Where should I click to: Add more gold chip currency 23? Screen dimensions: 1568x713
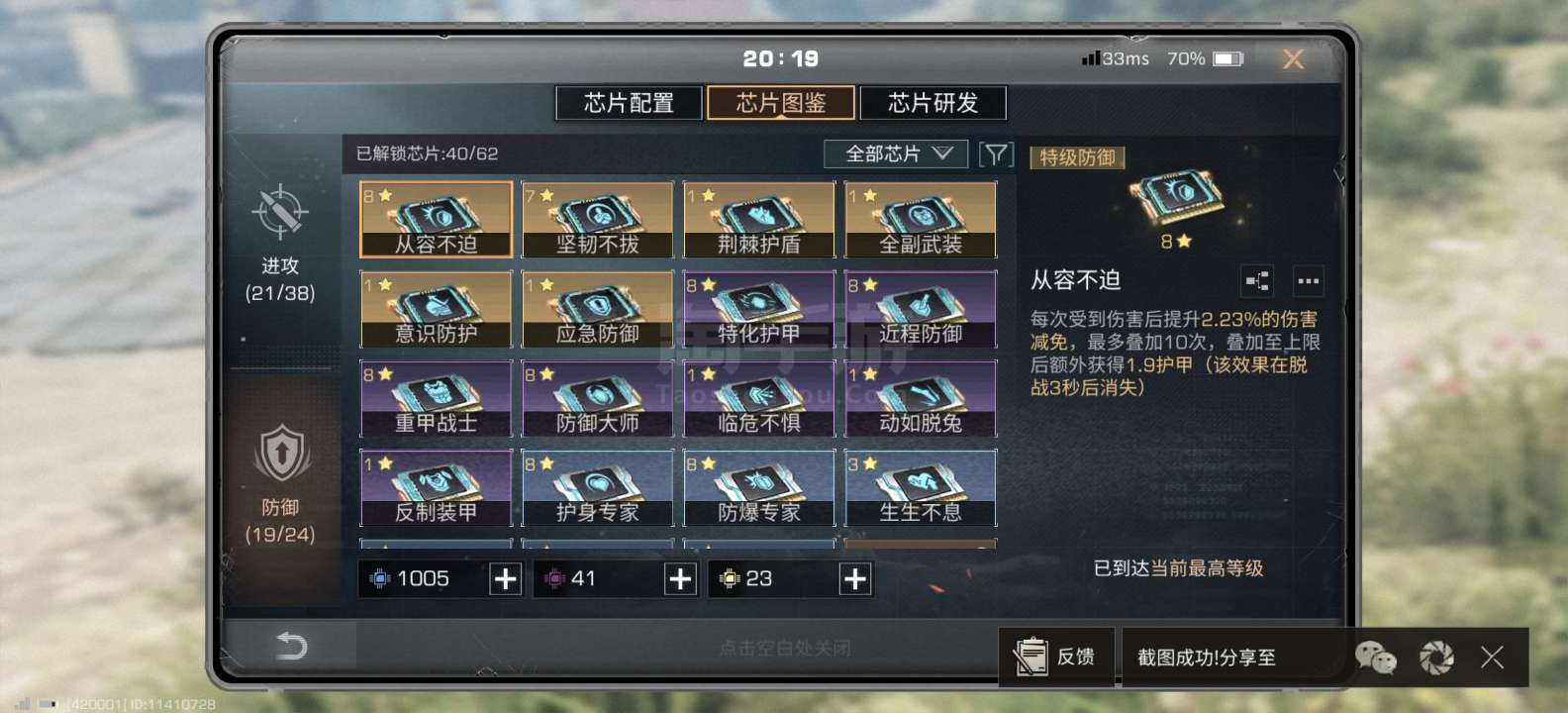click(x=855, y=579)
